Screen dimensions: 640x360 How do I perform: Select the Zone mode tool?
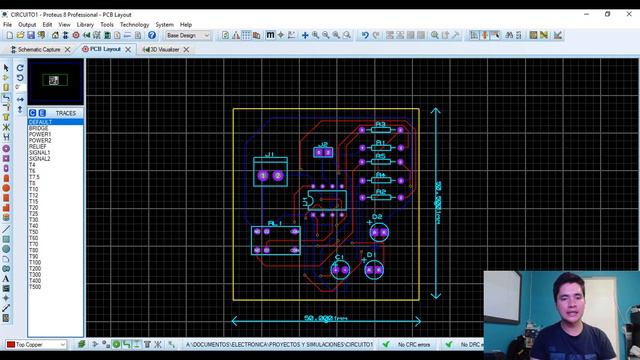[6, 117]
